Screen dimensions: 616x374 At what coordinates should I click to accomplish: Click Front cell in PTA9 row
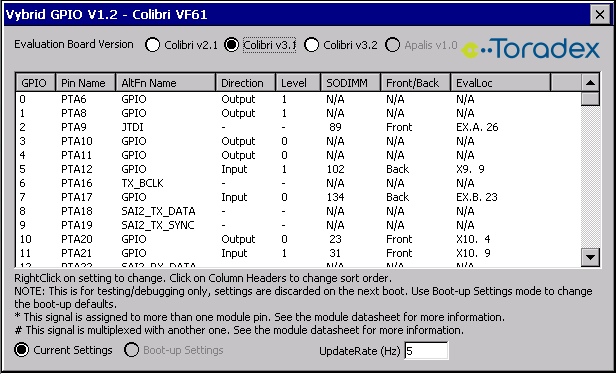(399, 127)
